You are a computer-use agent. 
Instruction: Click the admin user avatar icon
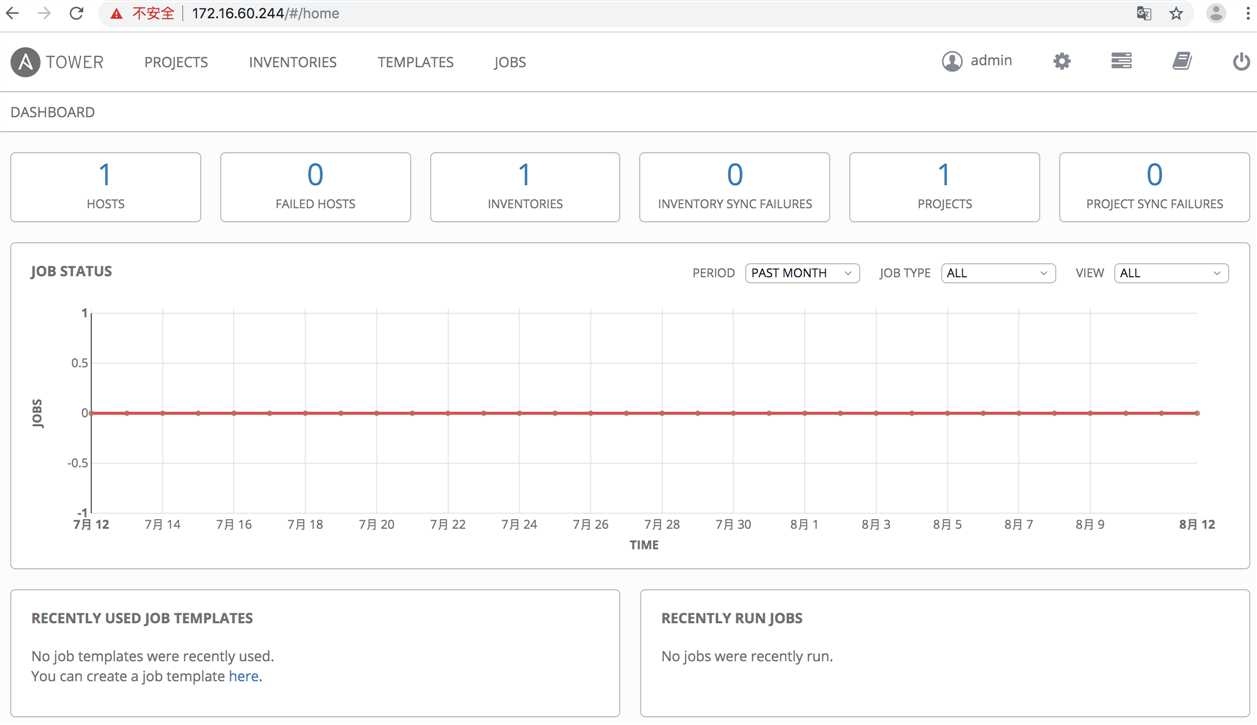click(x=952, y=61)
